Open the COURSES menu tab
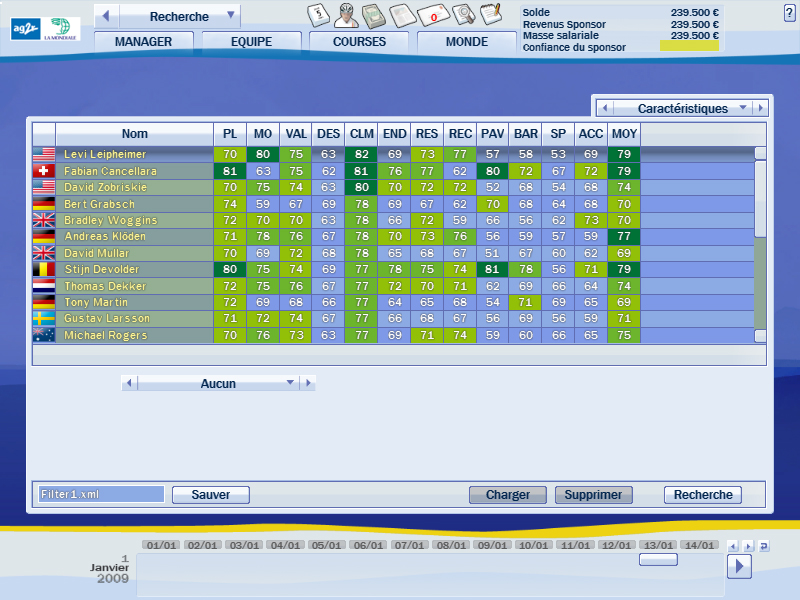 (359, 42)
